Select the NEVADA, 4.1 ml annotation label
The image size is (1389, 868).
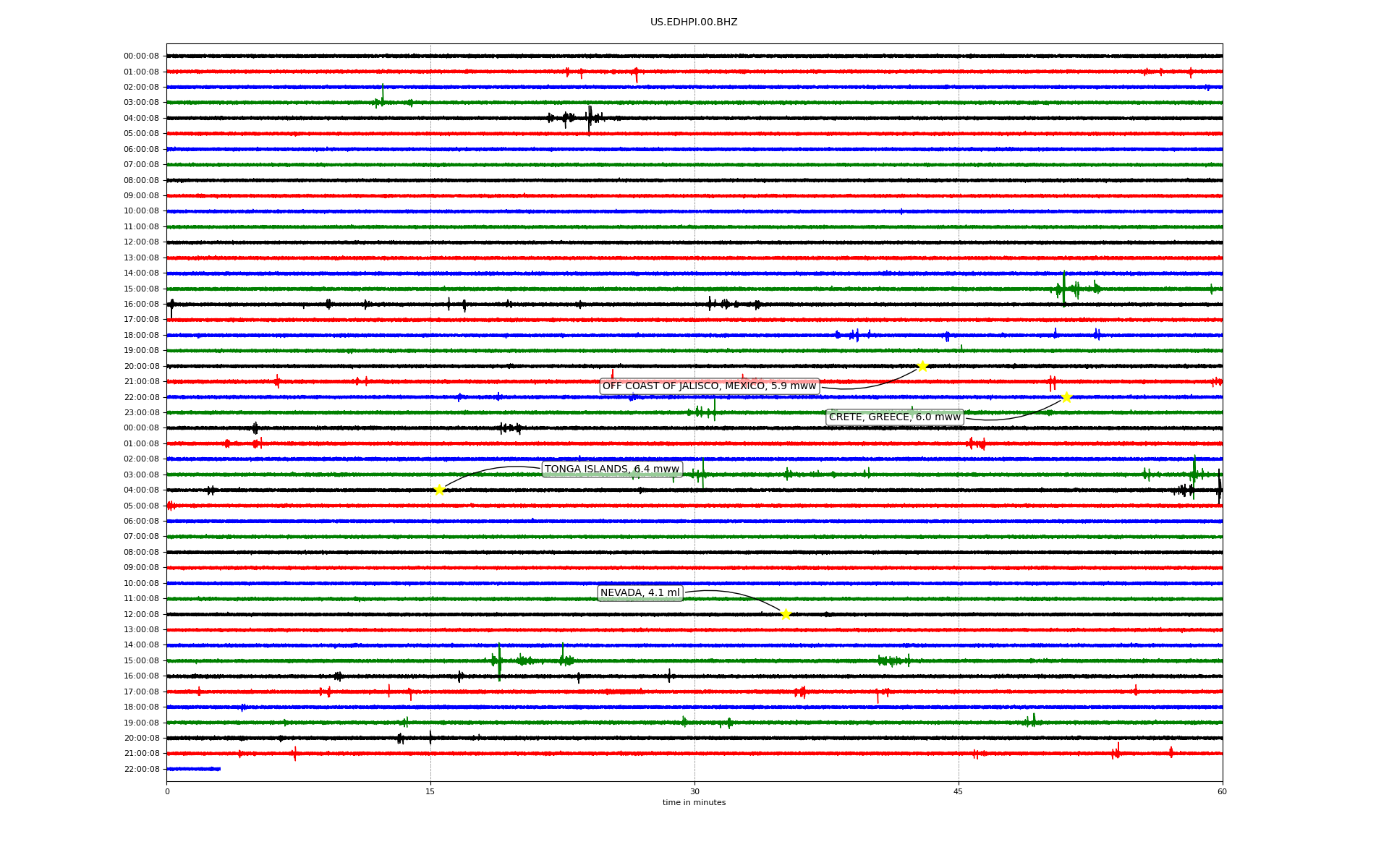(640, 593)
